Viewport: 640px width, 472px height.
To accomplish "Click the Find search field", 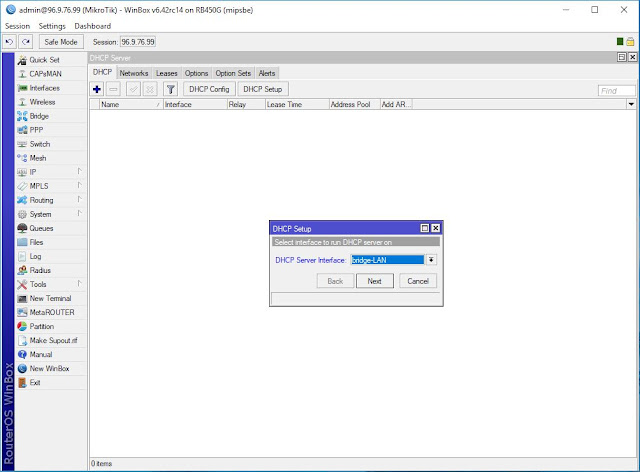I will click(616, 91).
